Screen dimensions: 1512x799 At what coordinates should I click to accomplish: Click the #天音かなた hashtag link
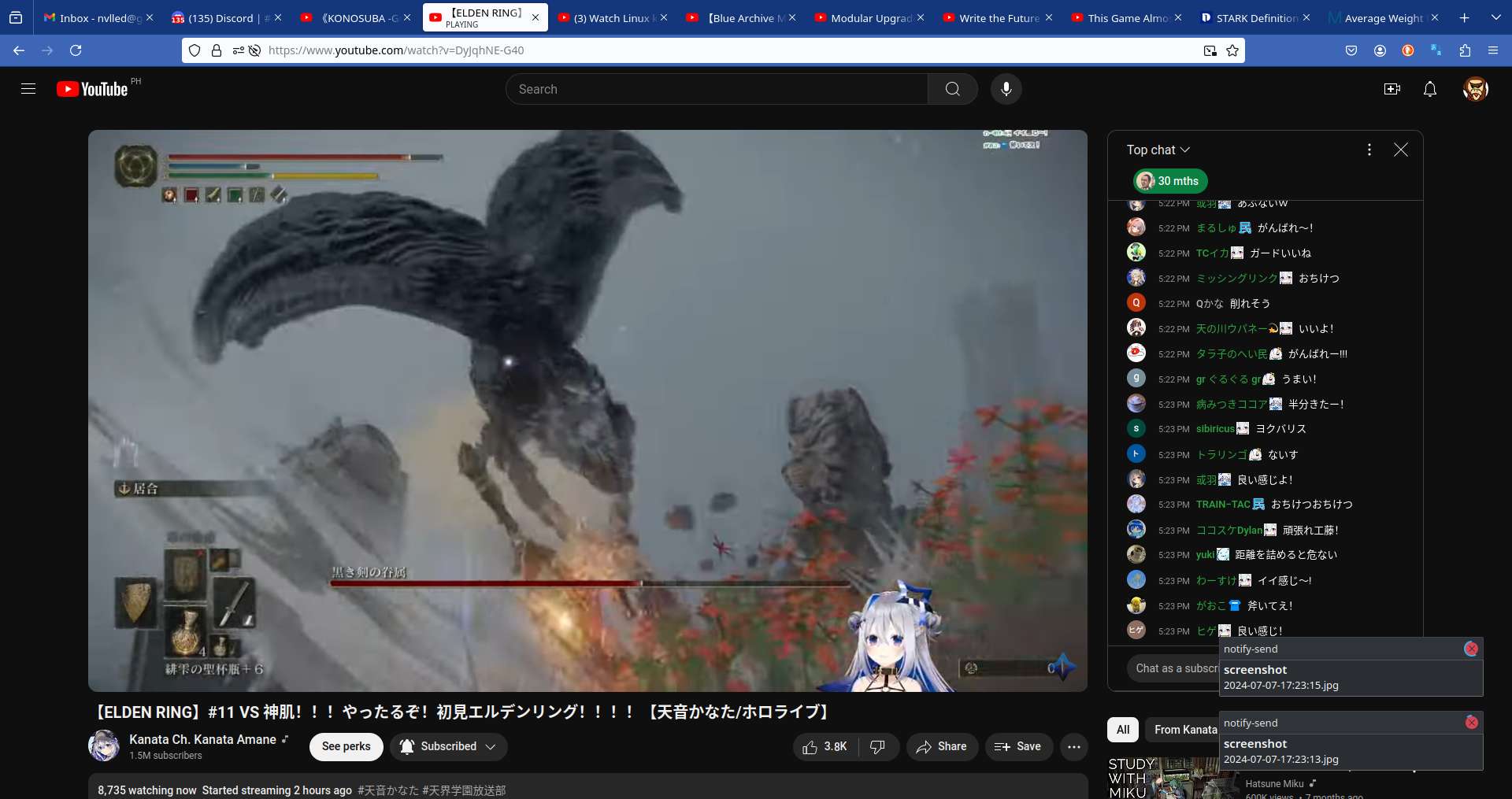(388, 790)
